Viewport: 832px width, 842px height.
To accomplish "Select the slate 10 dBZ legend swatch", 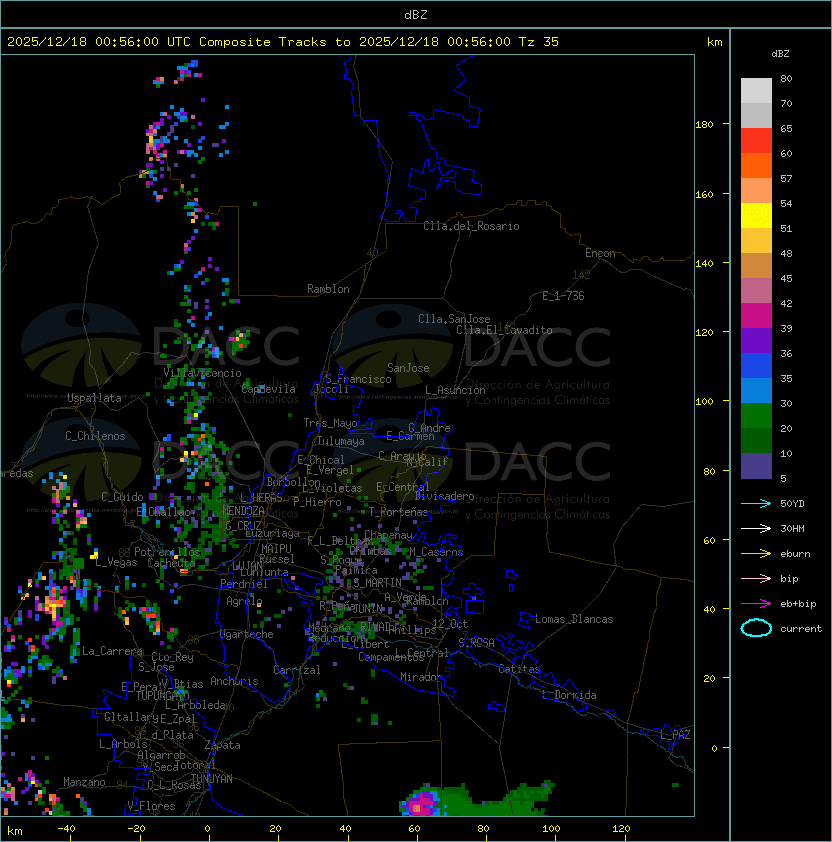I will point(756,465).
